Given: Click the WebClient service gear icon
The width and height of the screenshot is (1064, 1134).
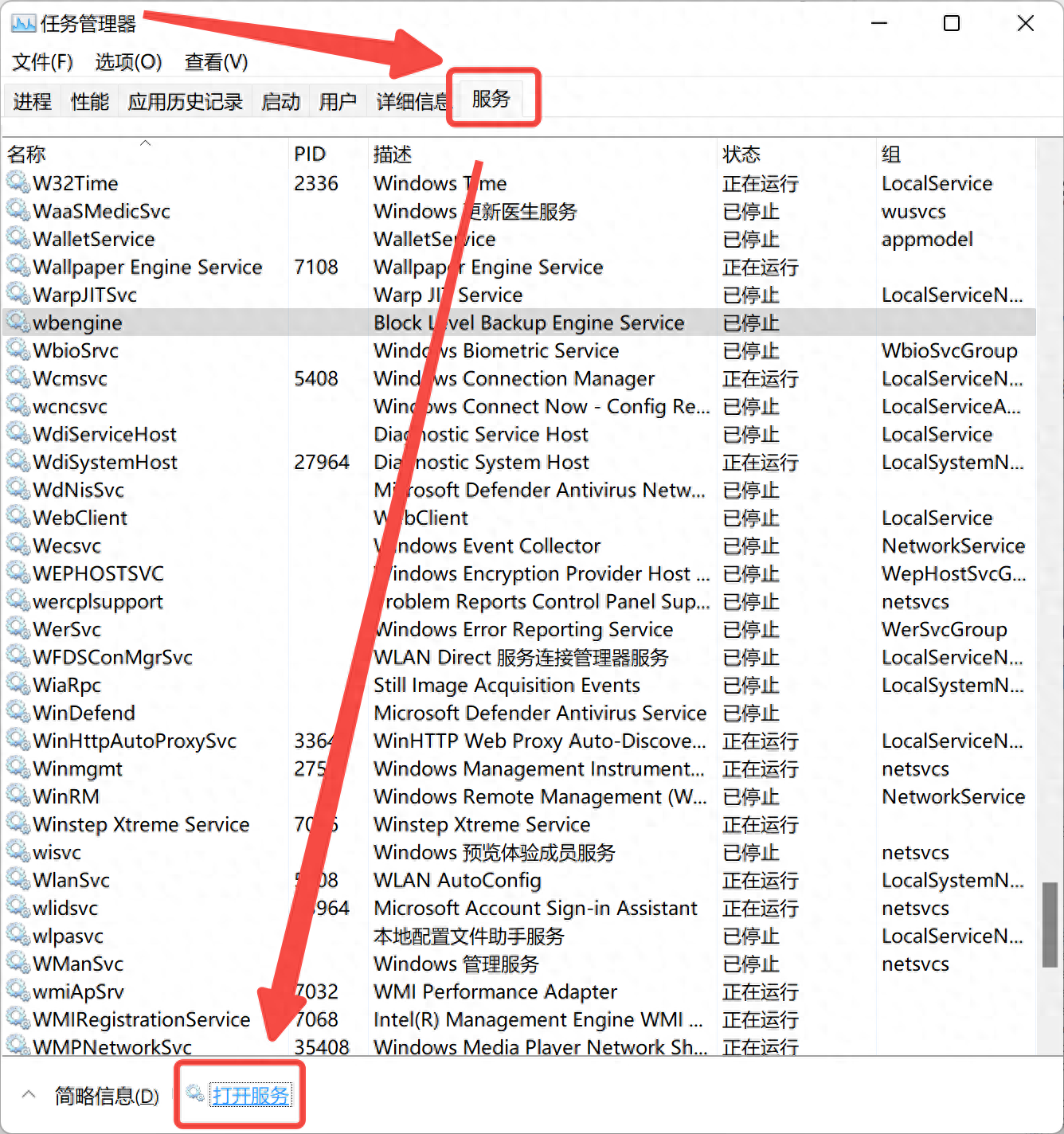Looking at the screenshot, I should (18, 518).
